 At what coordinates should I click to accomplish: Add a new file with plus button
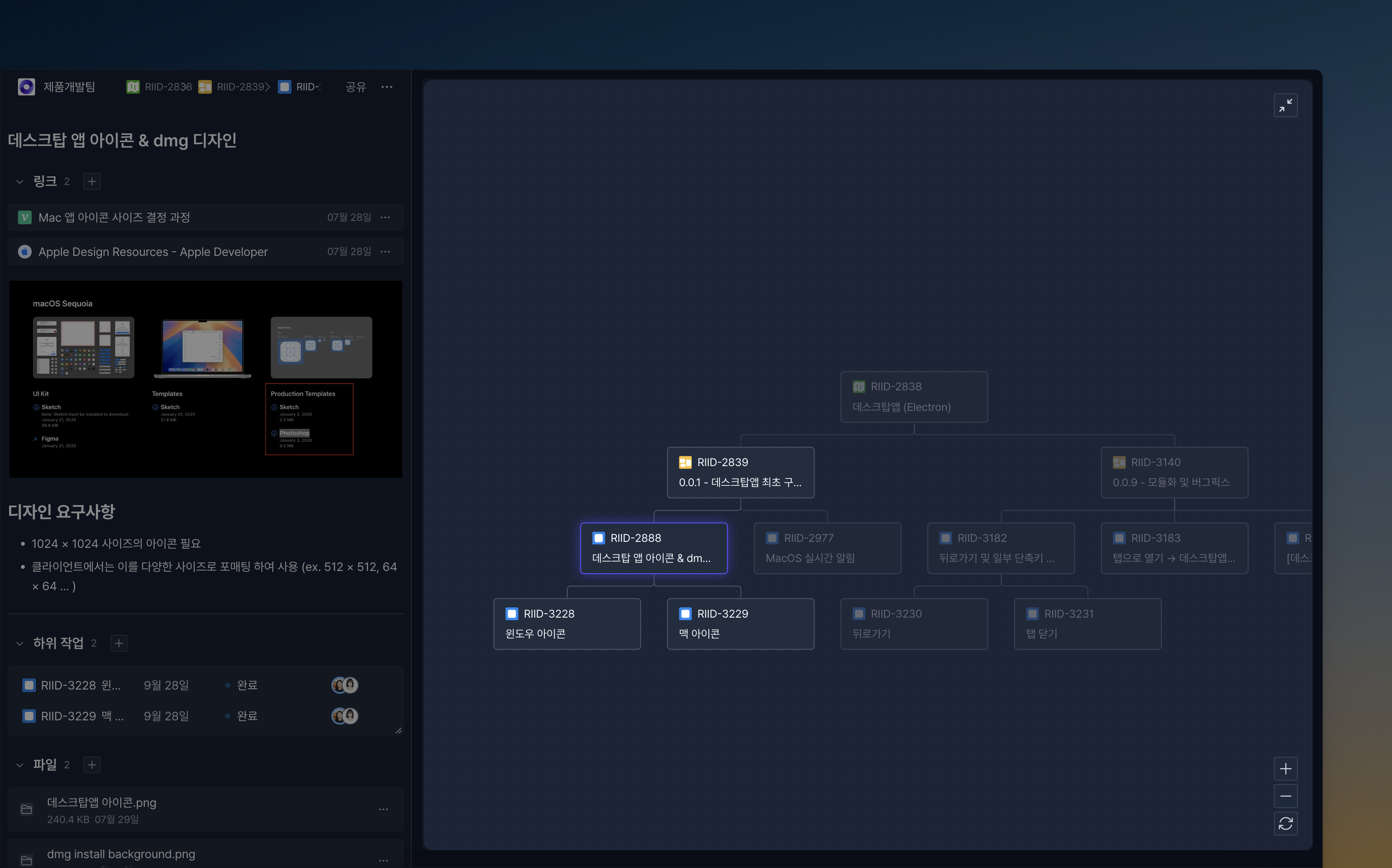click(92, 765)
